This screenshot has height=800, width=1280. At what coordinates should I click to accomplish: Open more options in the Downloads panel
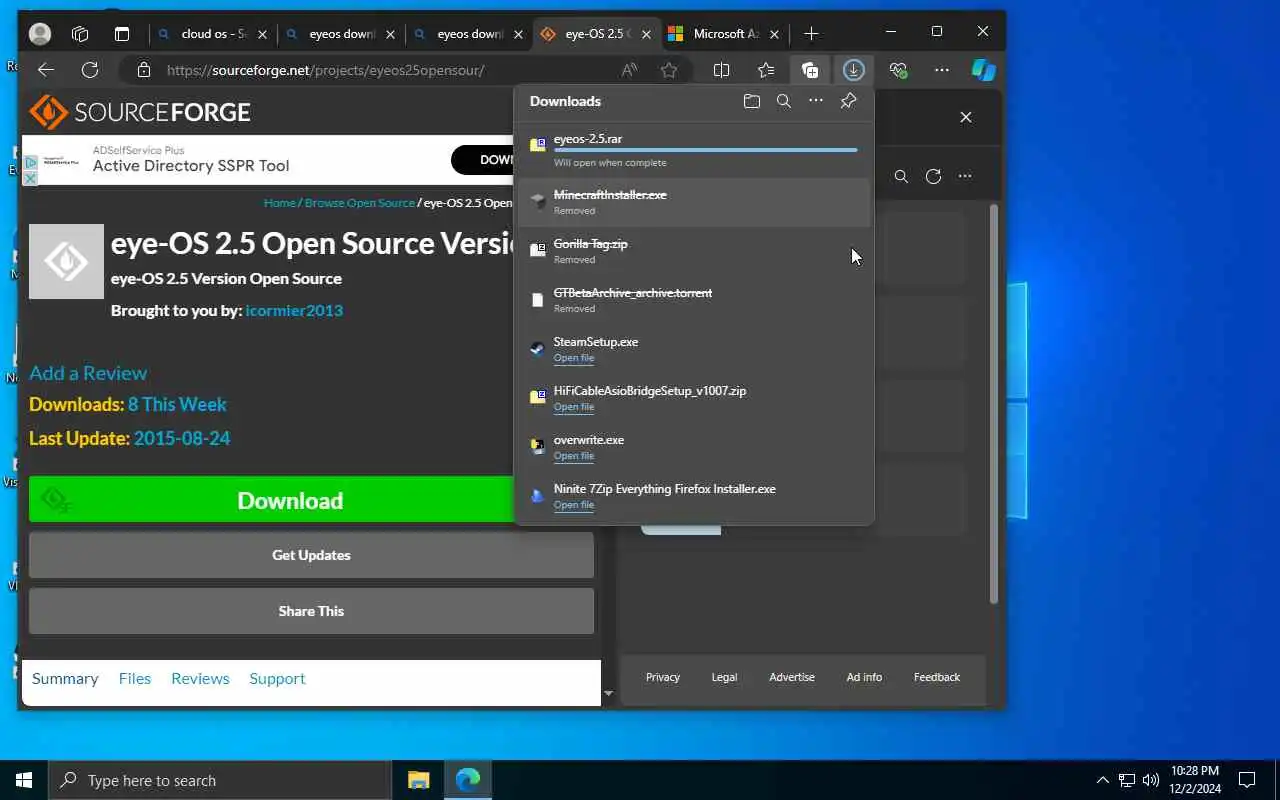click(x=816, y=101)
